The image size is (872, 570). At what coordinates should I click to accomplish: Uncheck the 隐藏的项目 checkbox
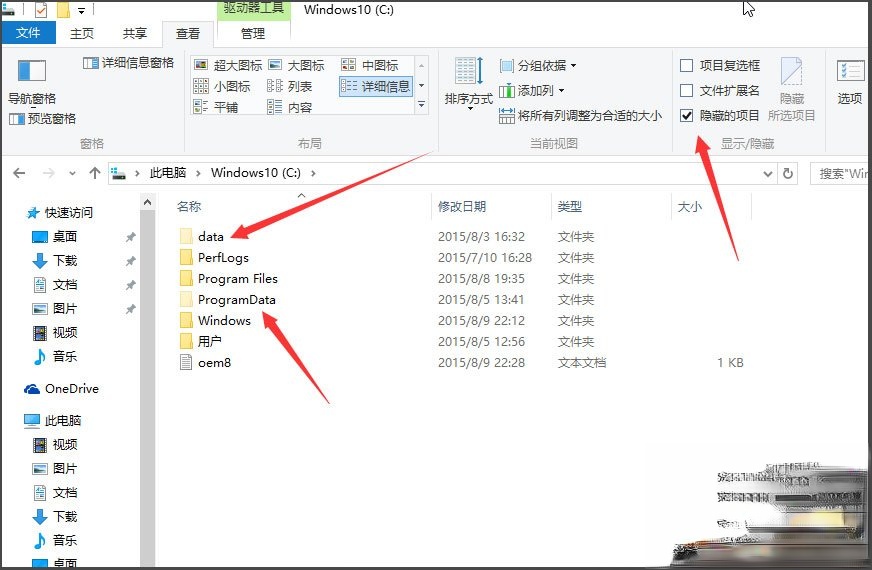[x=687, y=115]
